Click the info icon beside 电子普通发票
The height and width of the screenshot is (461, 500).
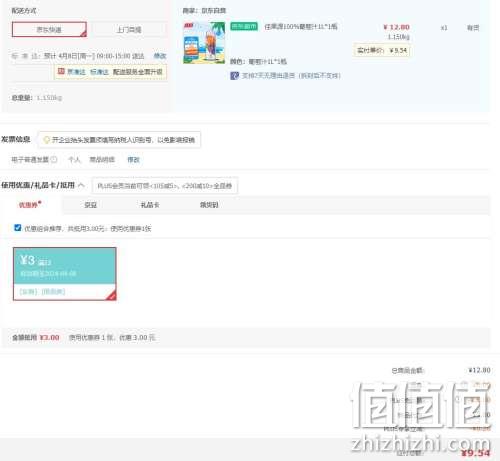(x=54, y=160)
